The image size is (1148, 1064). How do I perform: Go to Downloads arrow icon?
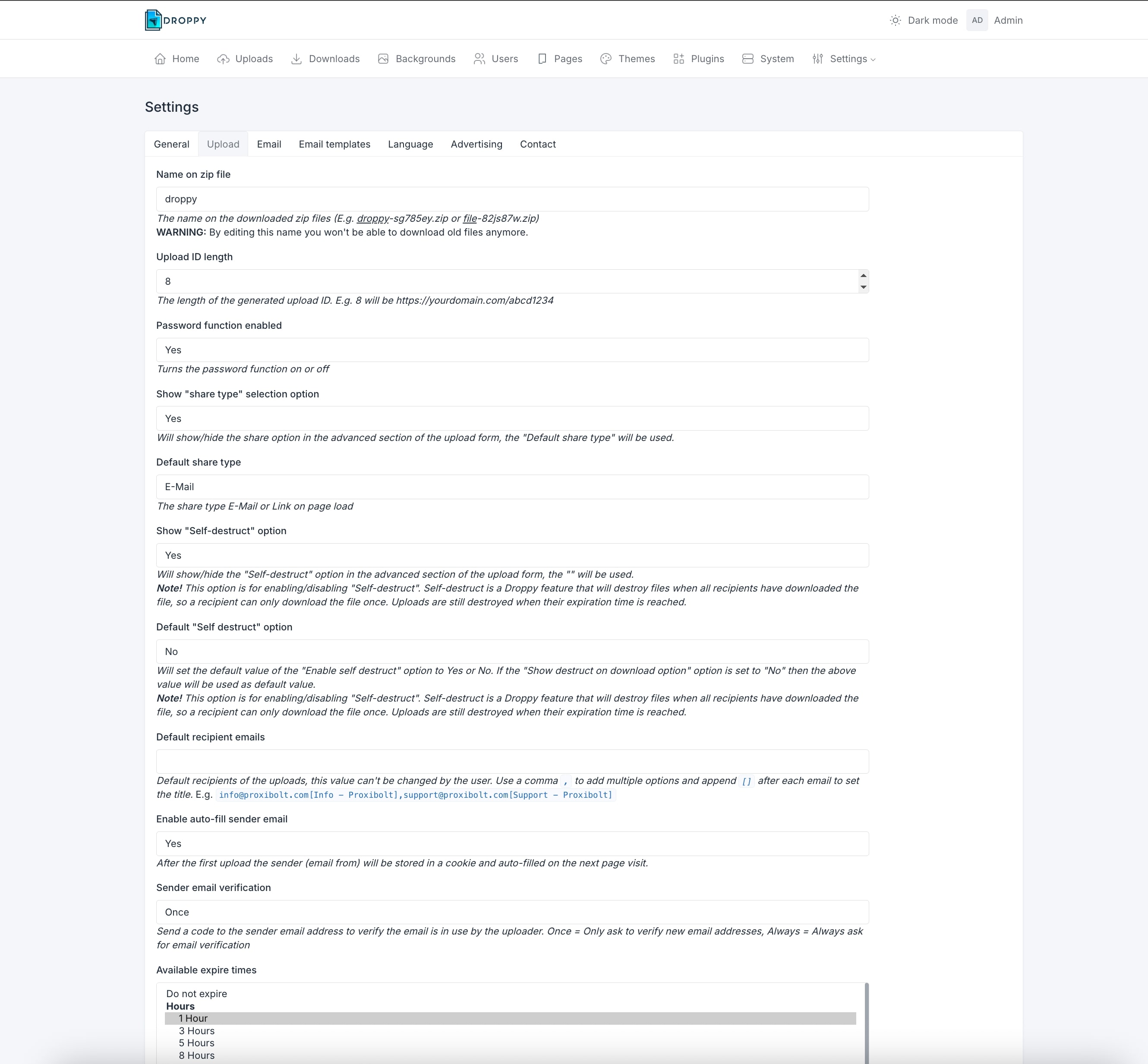point(296,59)
